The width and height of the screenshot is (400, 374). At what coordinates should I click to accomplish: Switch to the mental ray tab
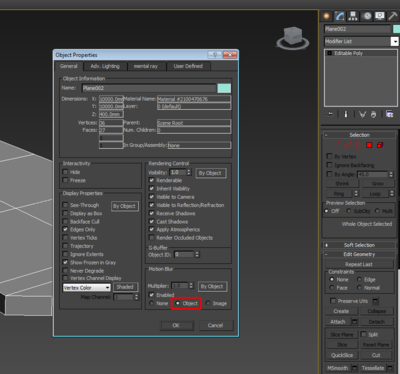click(x=146, y=66)
